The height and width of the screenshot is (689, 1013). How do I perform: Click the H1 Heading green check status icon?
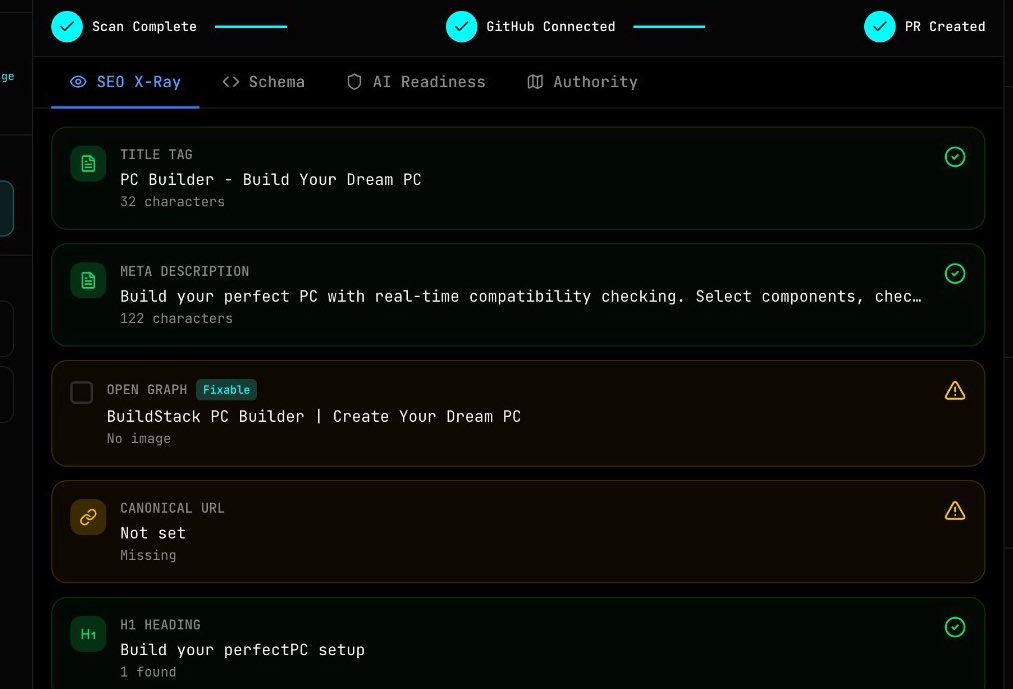pyautogui.click(x=955, y=628)
